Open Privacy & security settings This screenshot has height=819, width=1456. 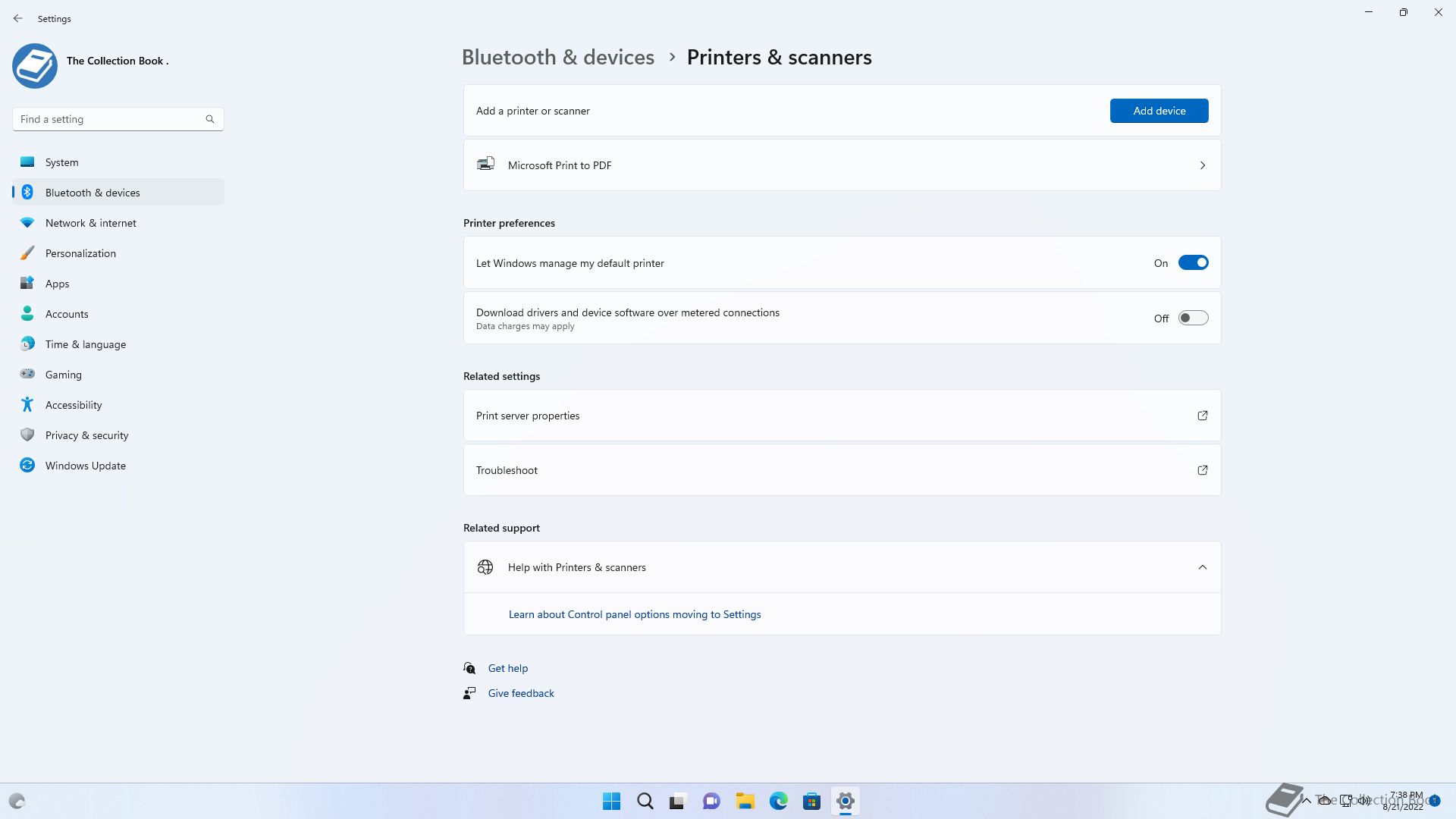(118, 435)
